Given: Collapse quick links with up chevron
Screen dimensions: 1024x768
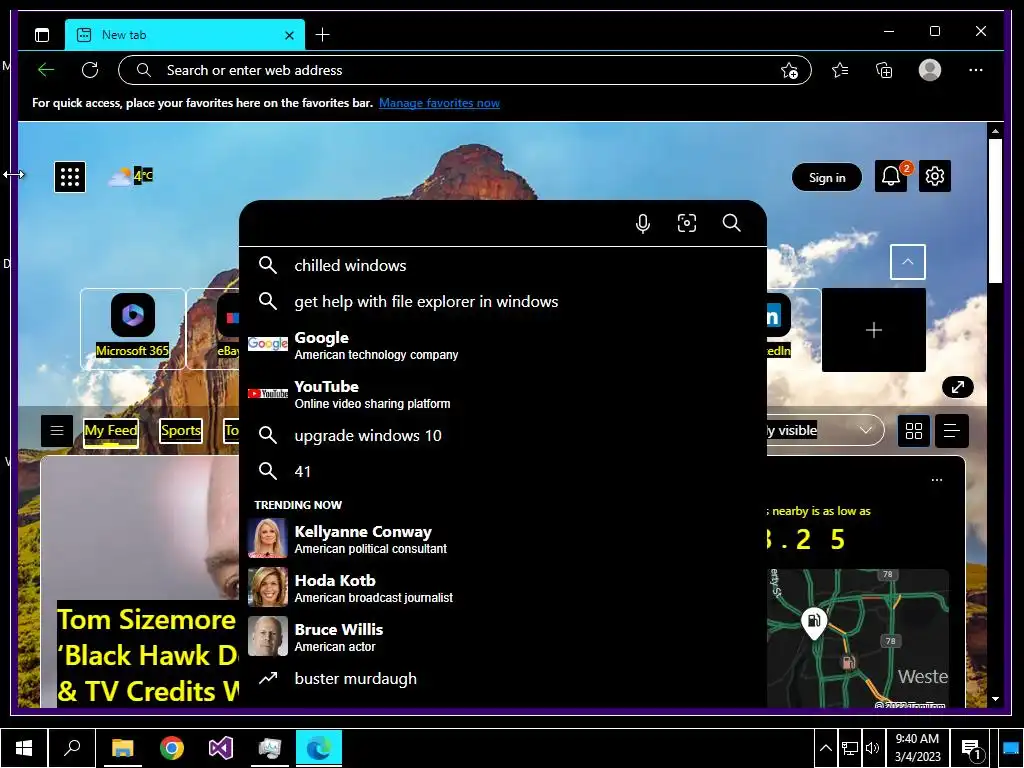Looking at the screenshot, I should (908, 262).
